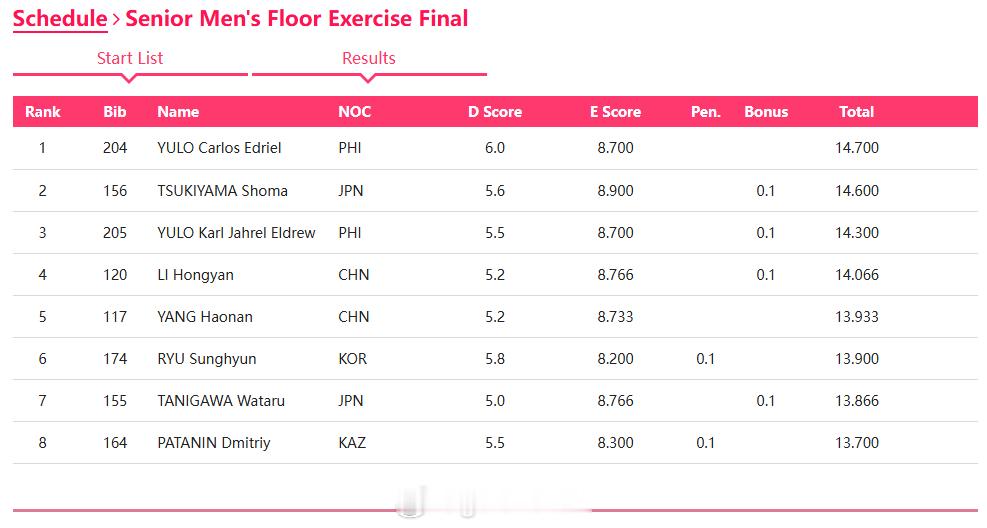The width and height of the screenshot is (987, 528).
Task: Click the down arrow under Results
Action: (x=369, y=79)
